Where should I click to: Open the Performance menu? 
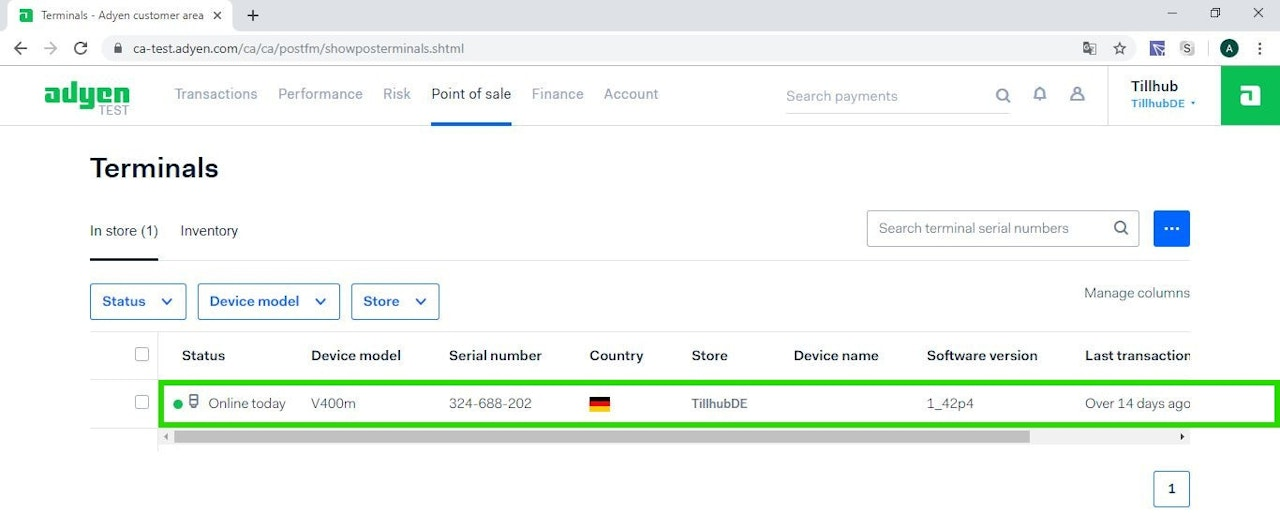pyautogui.click(x=320, y=94)
